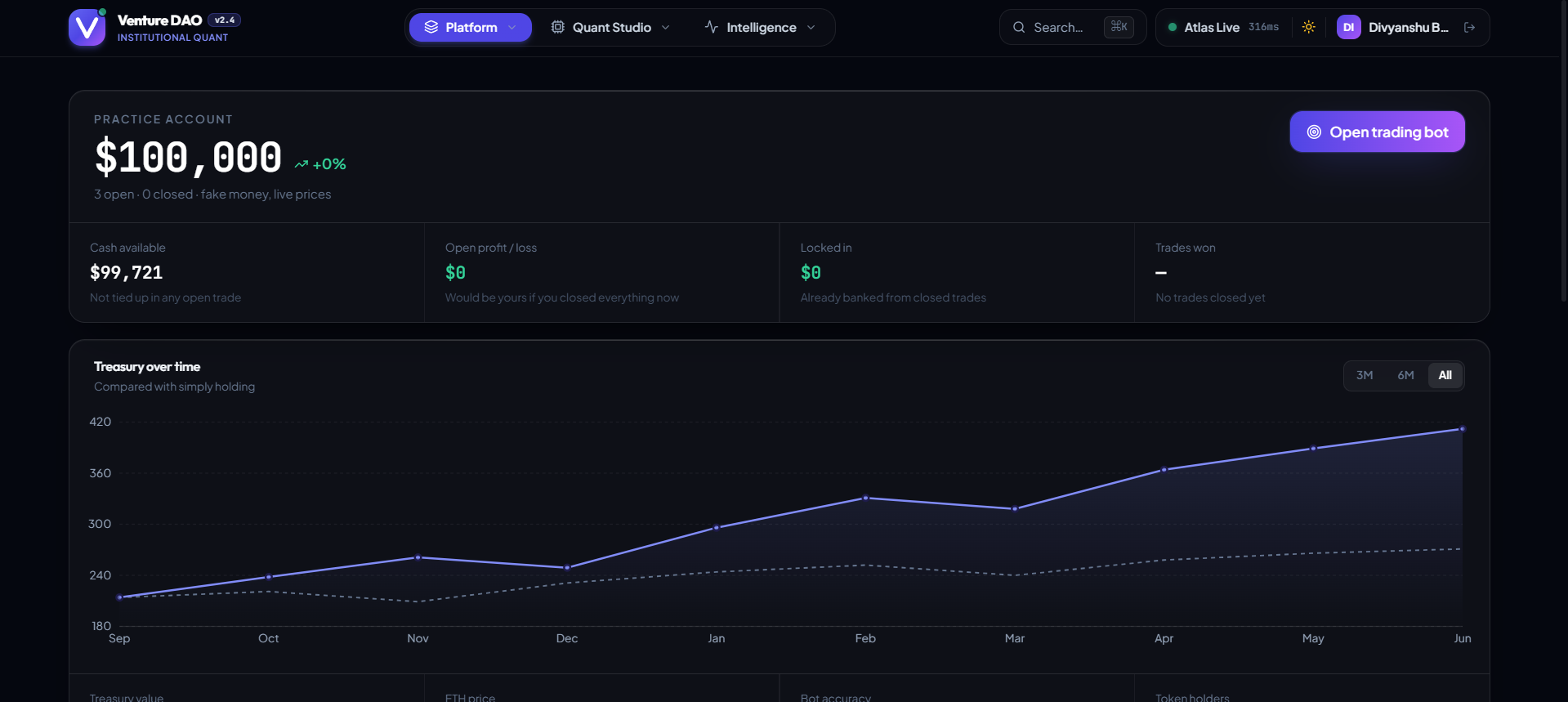
Task: Expand the Platform dropdown chevron
Action: [512, 27]
